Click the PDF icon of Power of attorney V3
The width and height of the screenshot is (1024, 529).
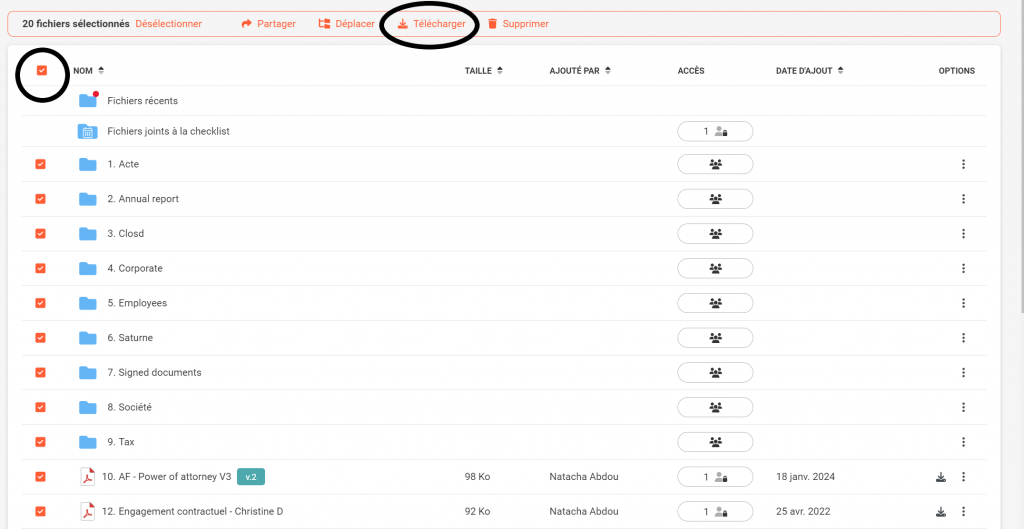[88, 477]
